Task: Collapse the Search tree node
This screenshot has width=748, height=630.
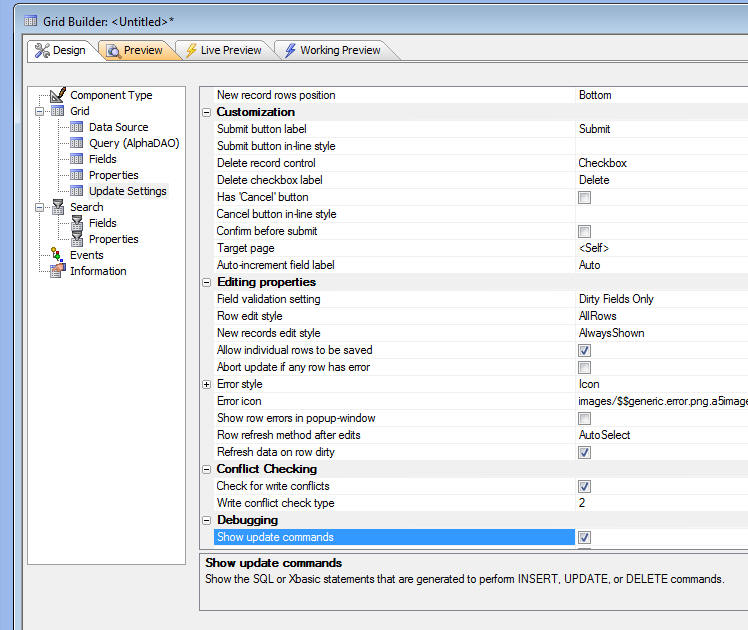Action: (x=40, y=207)
